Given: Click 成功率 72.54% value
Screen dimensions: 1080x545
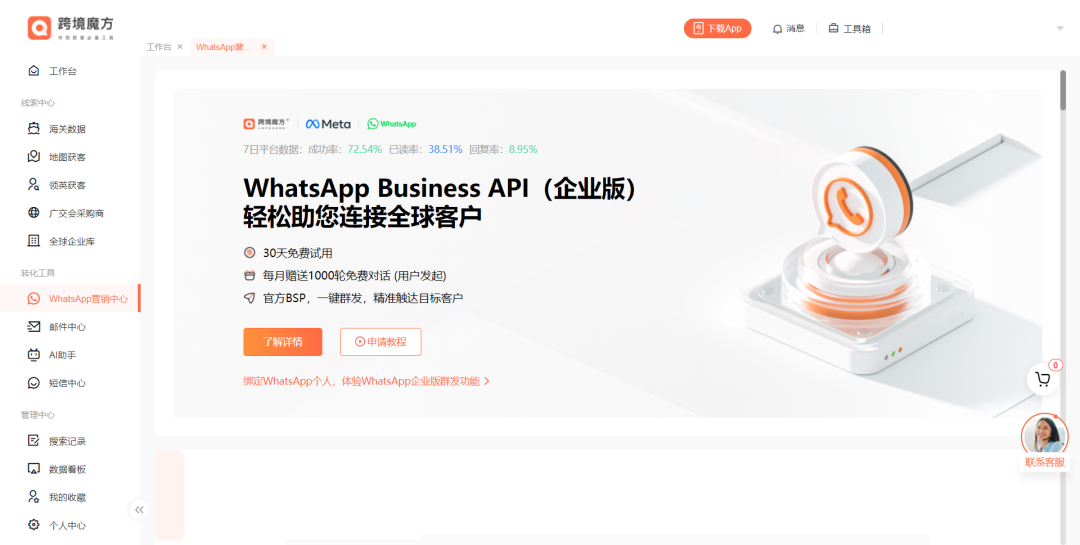Looking at the screenshot, I should click(x=364, y=149).
